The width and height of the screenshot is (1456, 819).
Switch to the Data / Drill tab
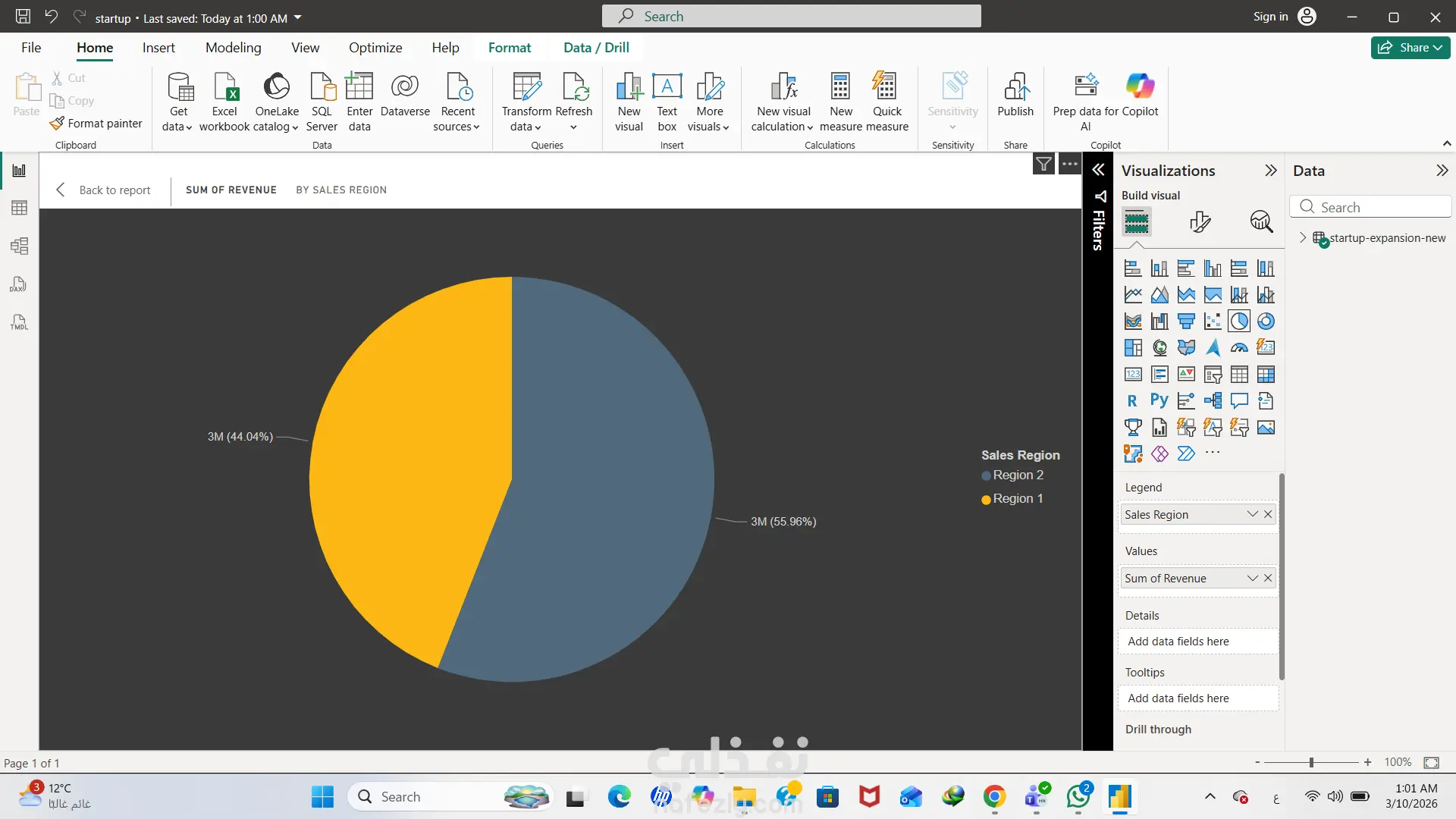click(596, 48)
